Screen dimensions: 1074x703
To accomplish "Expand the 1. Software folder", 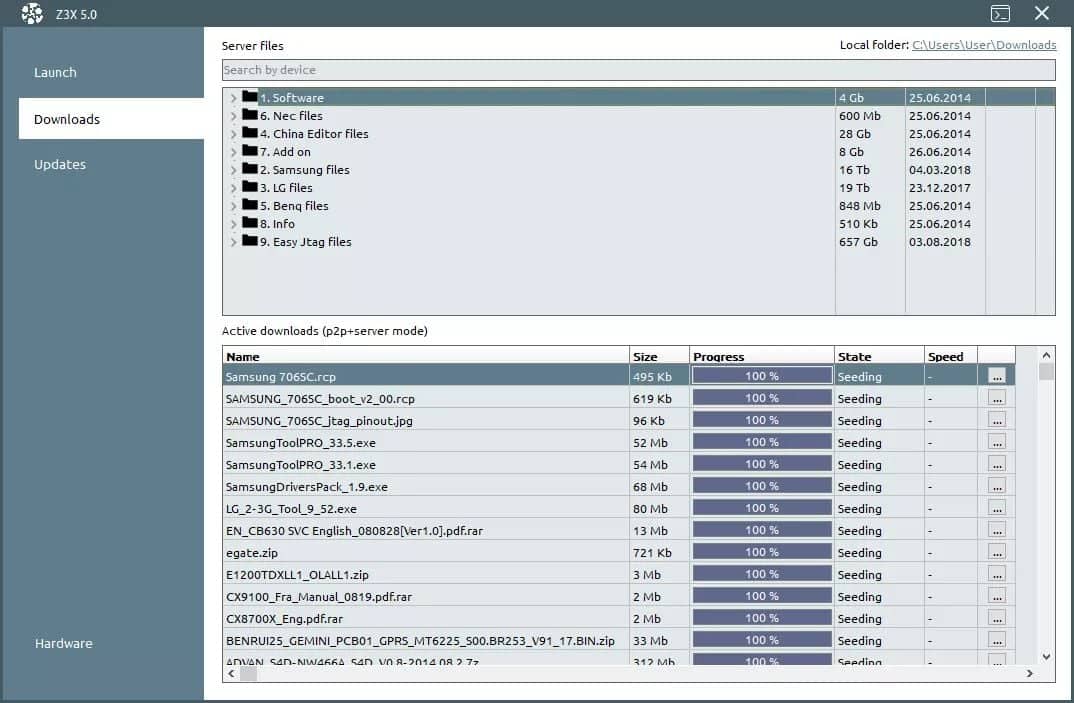I will coord(233,98).
